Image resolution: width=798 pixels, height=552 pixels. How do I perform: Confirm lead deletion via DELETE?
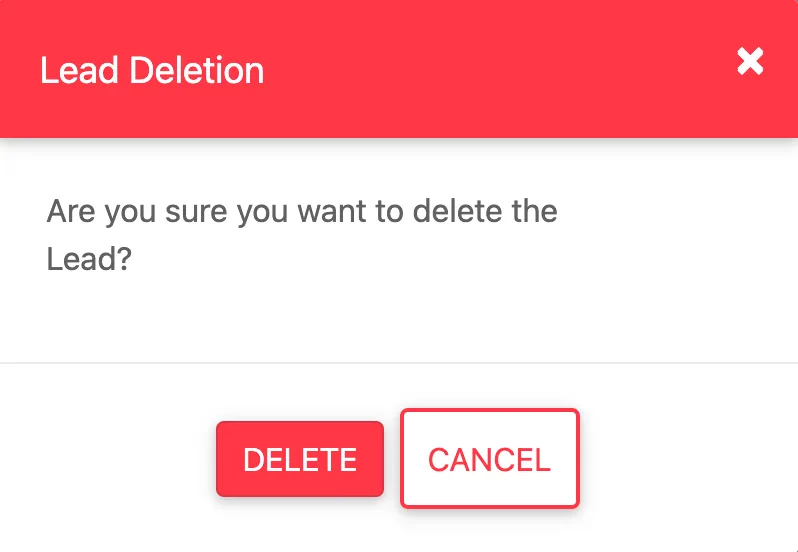pyautogui.click(x=300, y=459)
